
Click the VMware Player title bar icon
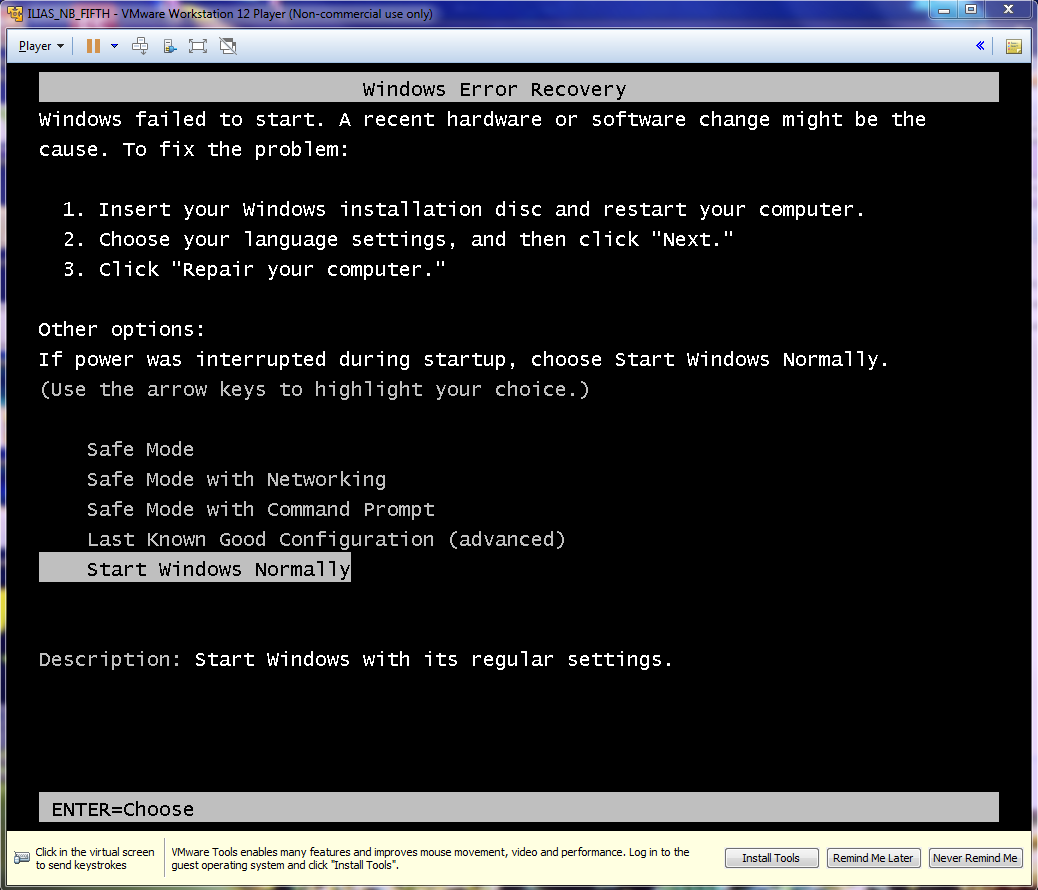point(15,13)
